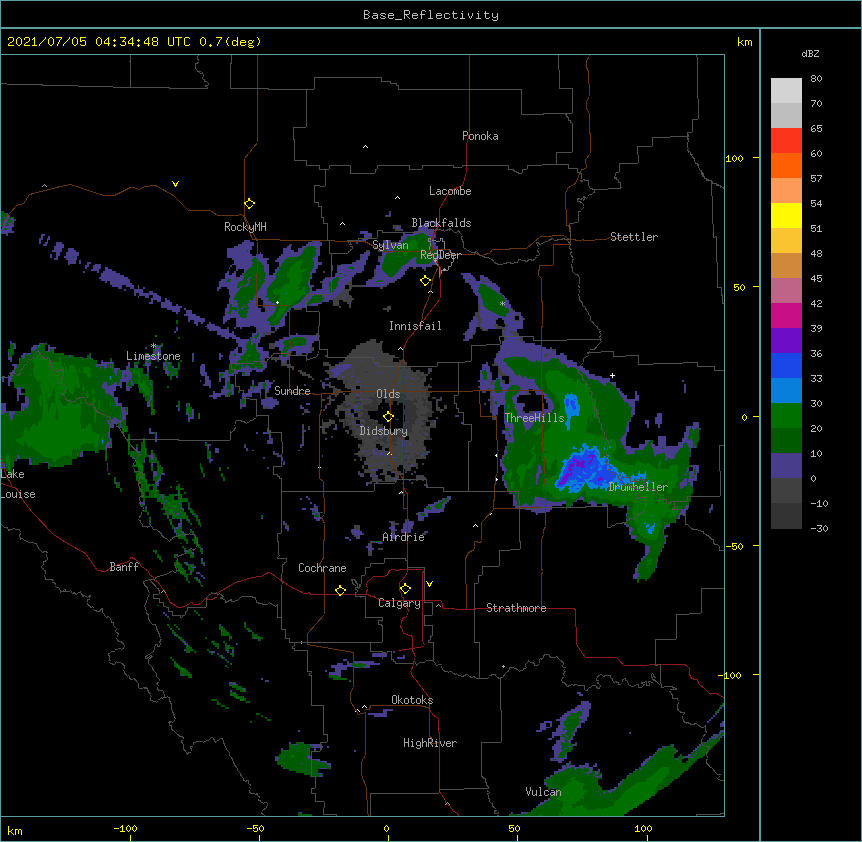This screenshot has height=842, width=862.
Task: Click the Vulcan label
Action: pos(543,792)
